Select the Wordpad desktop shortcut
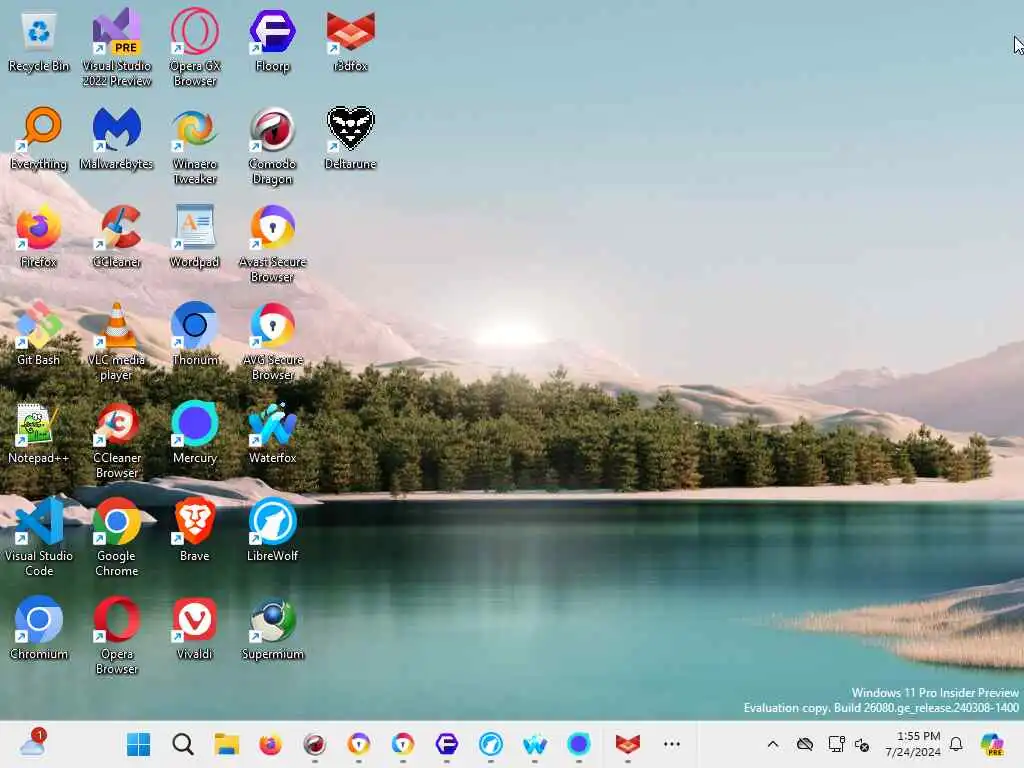1024x768 pixels. tap(195, 237)
